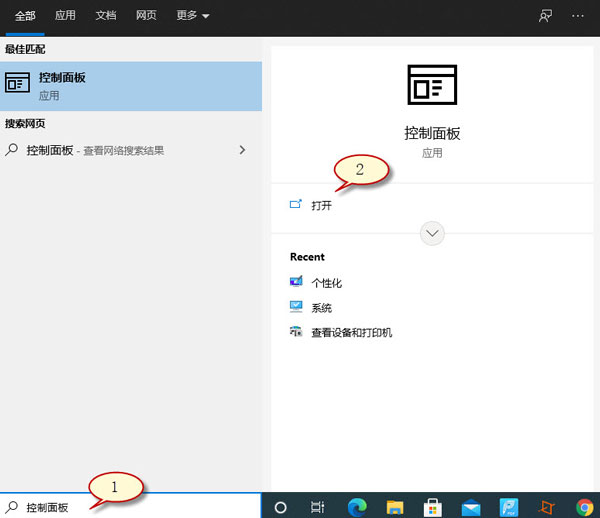Screen dimensions: 600x518
Task: Click 打开 to open Control Panel
Action: pyautogui.click(x=321, y=205)
